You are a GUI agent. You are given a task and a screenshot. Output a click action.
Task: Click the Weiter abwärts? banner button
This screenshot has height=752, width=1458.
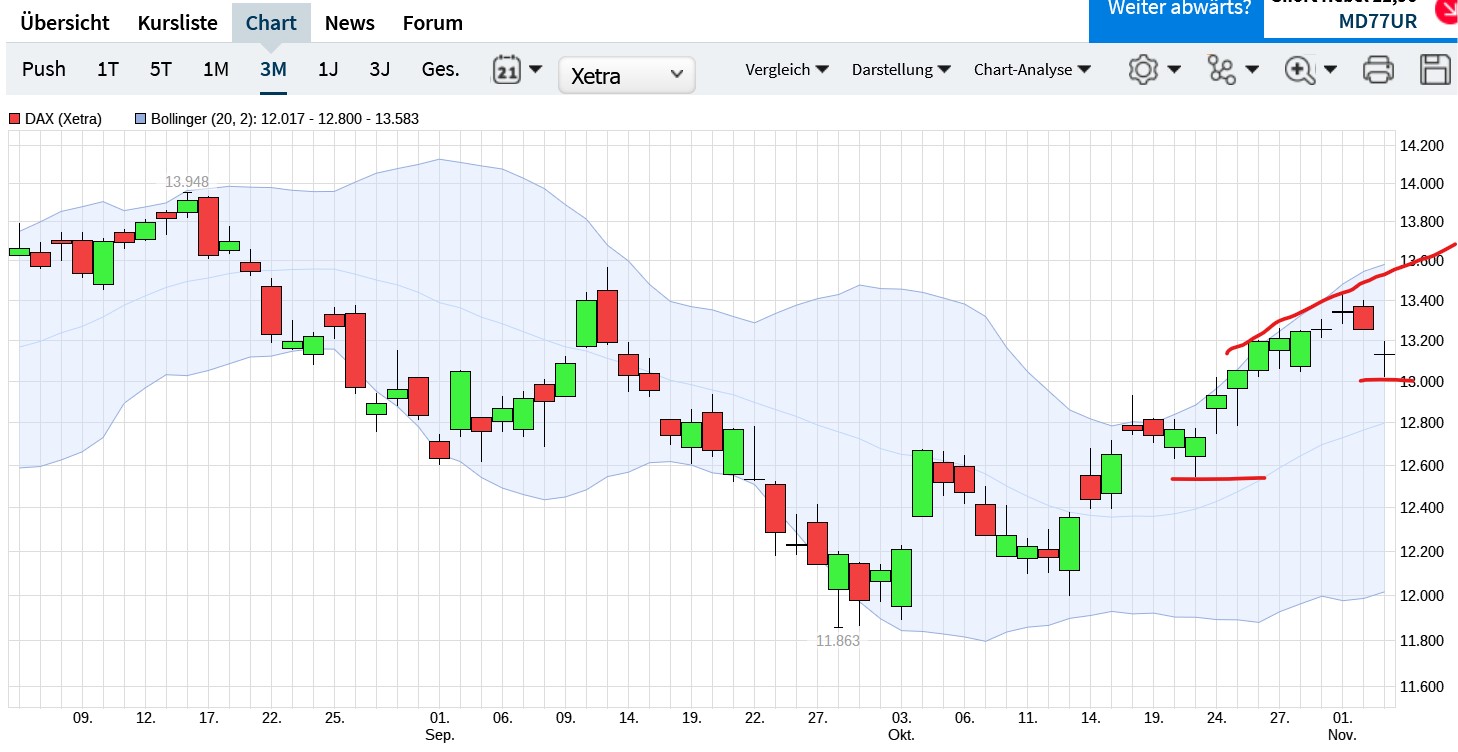(1175, 8)
